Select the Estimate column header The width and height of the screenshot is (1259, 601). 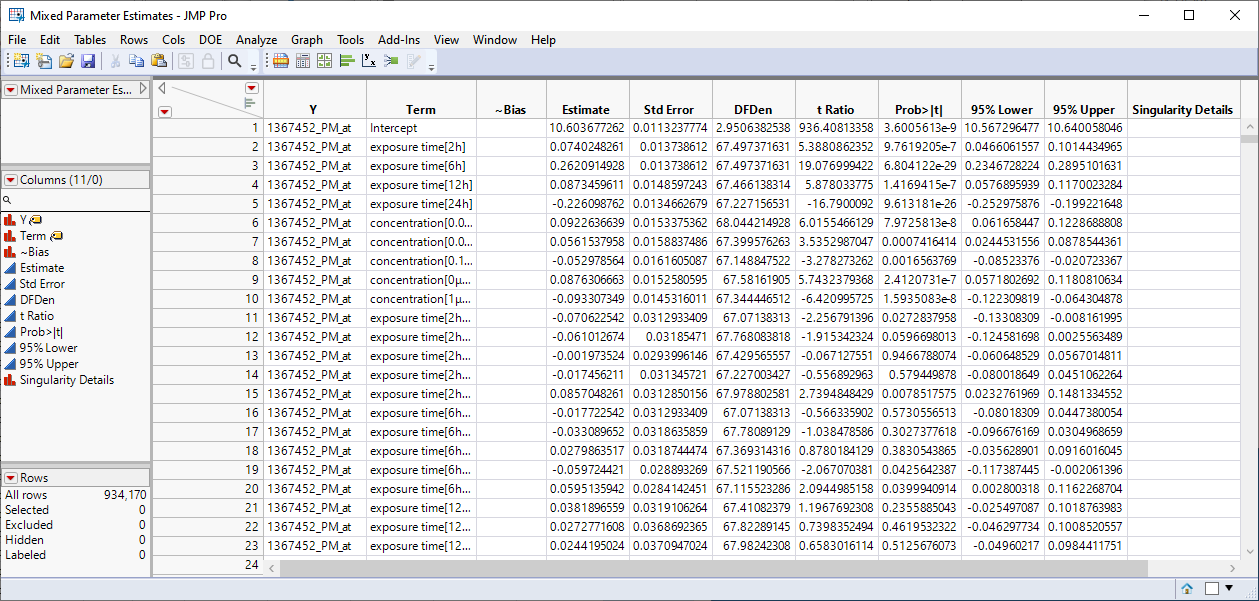click(585, 110)
